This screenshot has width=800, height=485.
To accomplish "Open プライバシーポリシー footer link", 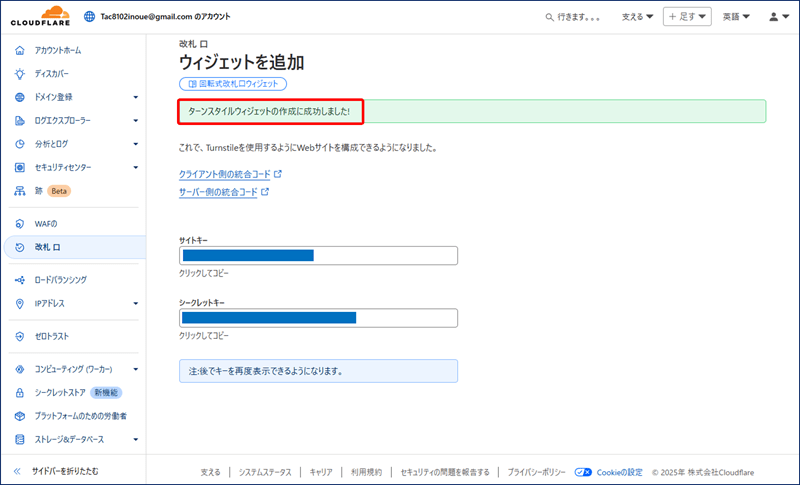I will click(x=536, y=472).
